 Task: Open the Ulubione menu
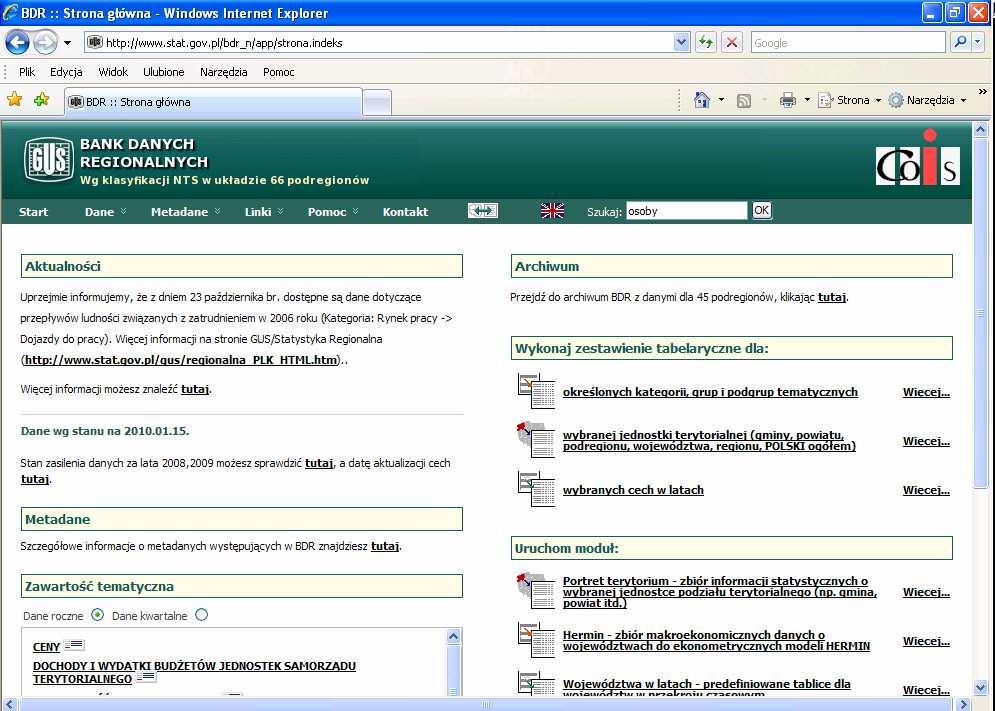pyautogui.click(x=164, y=72)
